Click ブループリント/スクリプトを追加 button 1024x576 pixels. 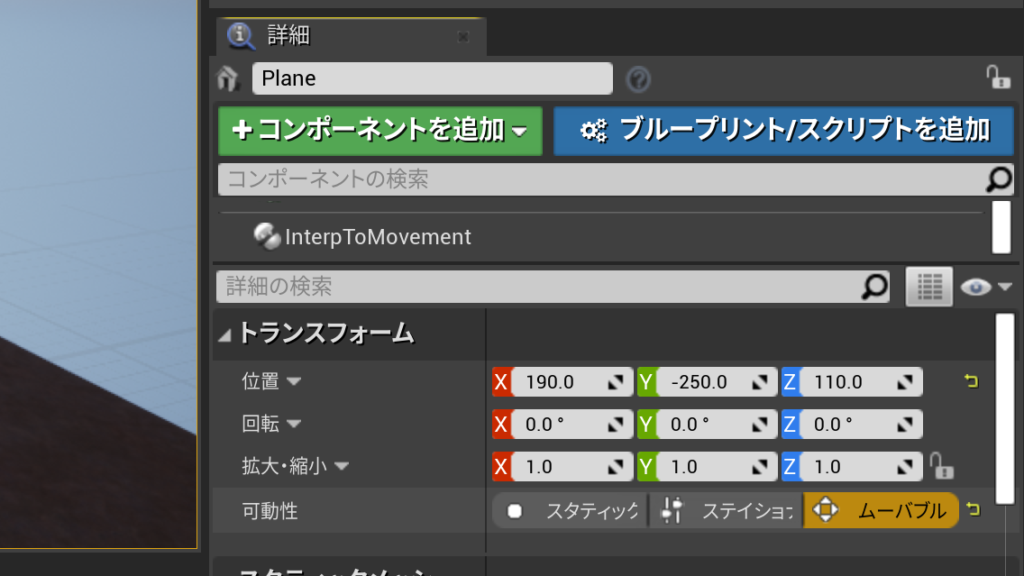pyautogui.click(x=784, y=130)
